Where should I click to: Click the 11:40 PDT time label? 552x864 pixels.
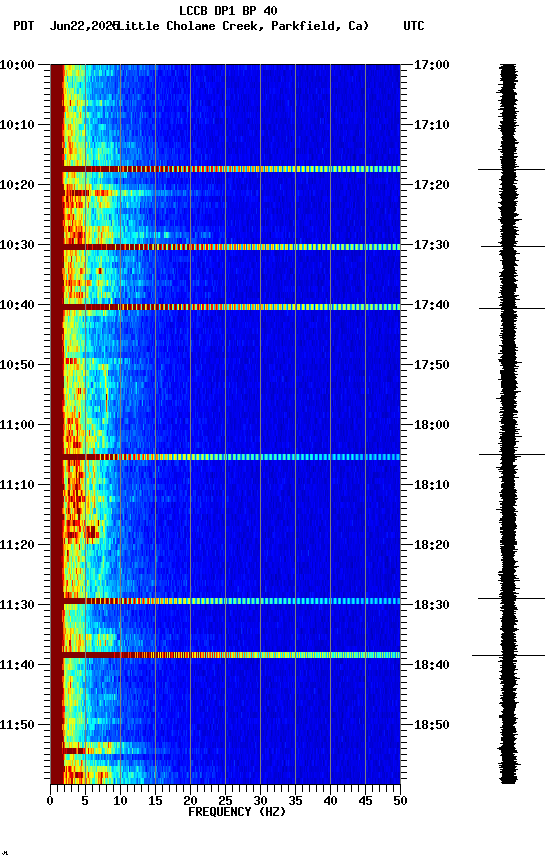(17, 666)
